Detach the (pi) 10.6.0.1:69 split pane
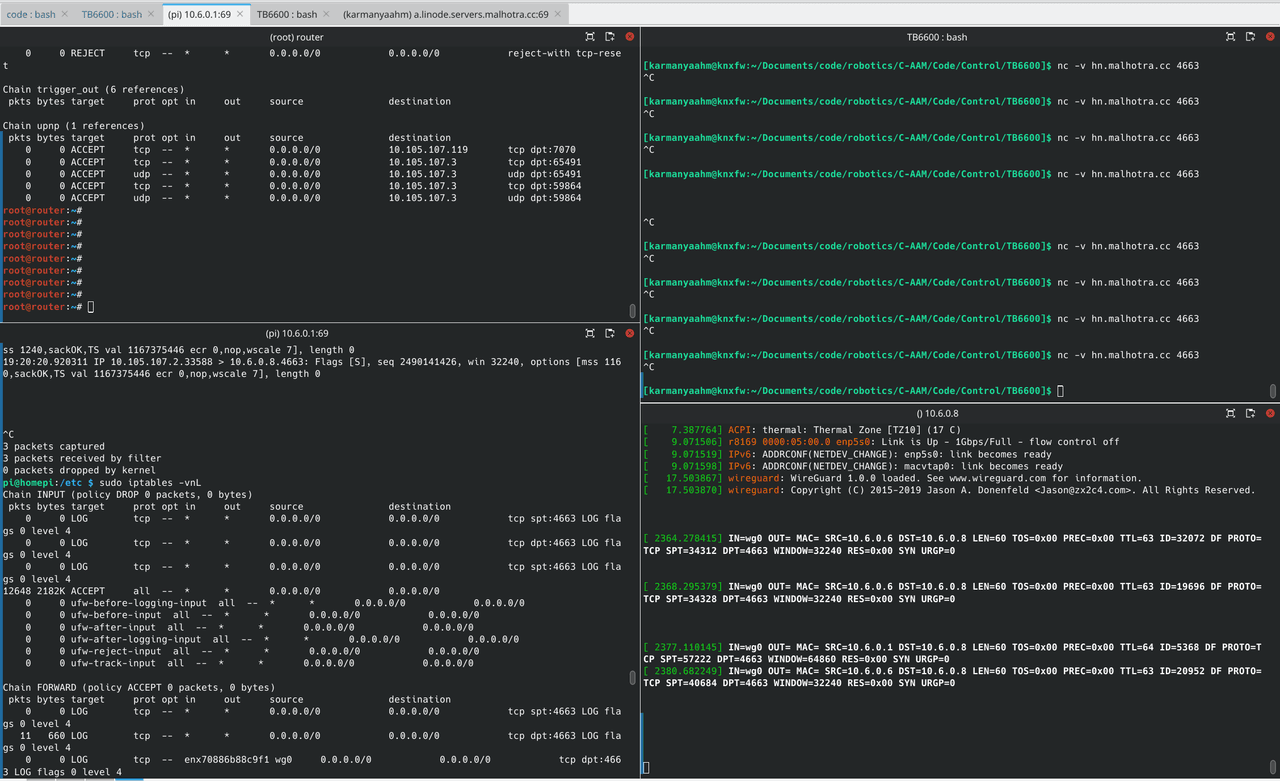 (611, 333)
